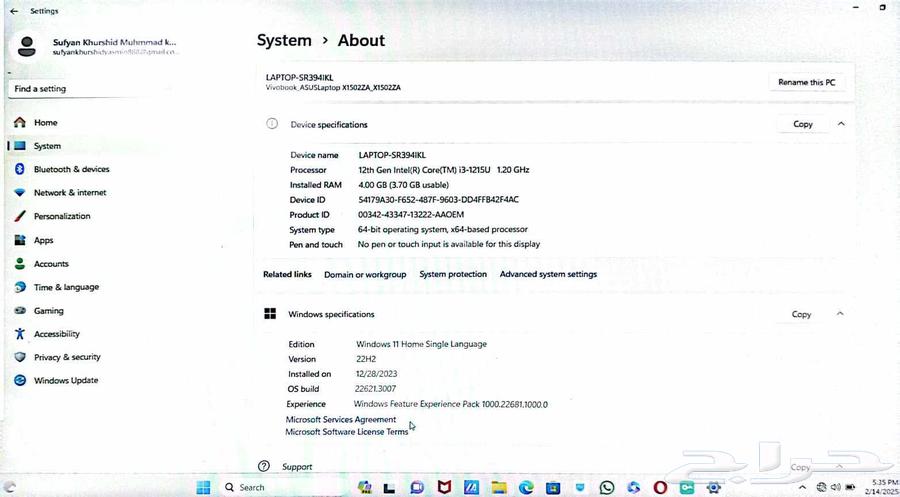
Task: Open the Windows Start menu
Action: point(203,487)
